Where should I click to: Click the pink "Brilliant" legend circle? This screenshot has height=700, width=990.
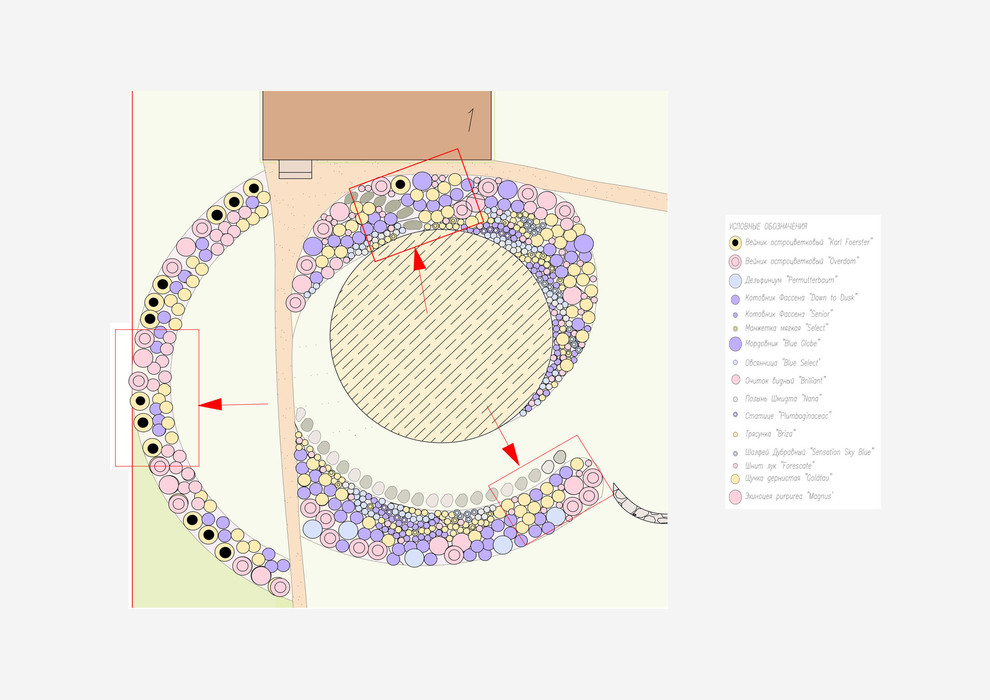point(735,380)
